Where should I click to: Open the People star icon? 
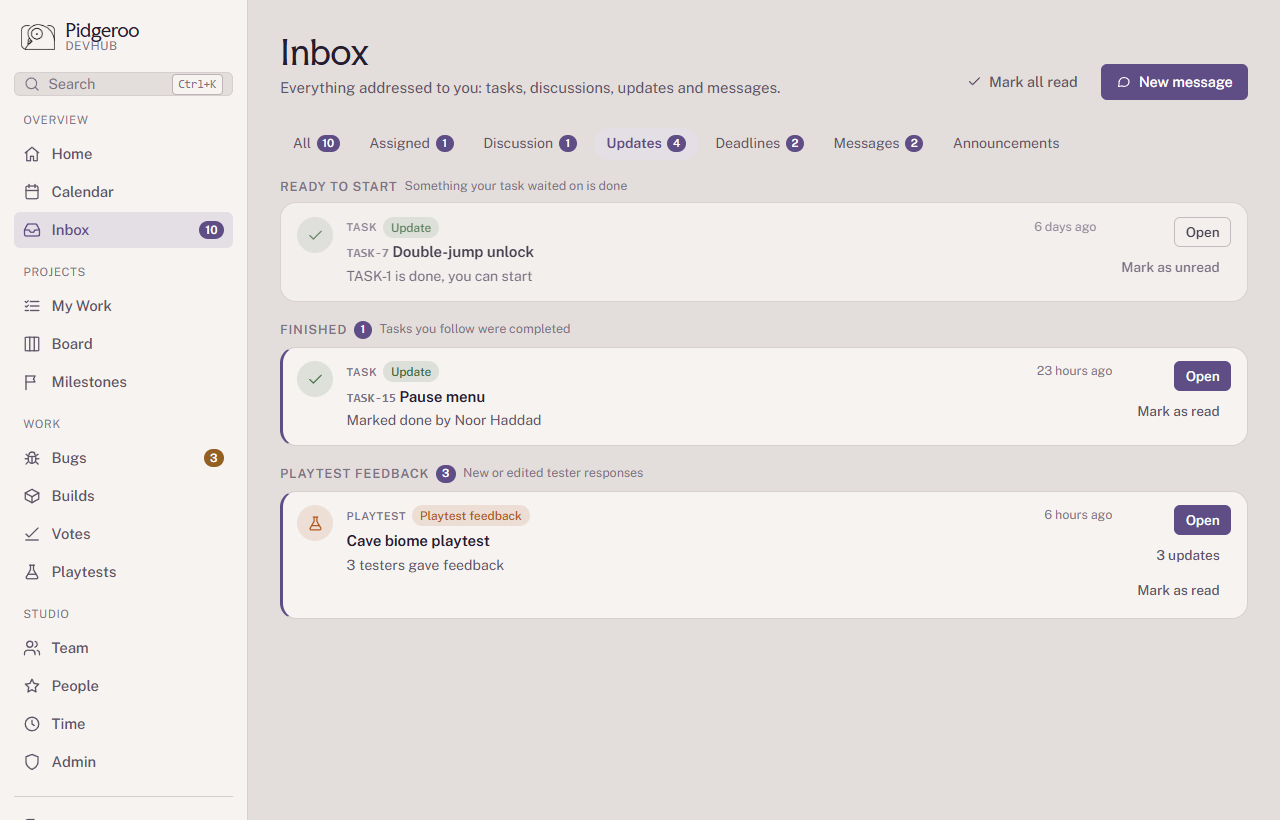pyautogui.click(x=33, y=686)
